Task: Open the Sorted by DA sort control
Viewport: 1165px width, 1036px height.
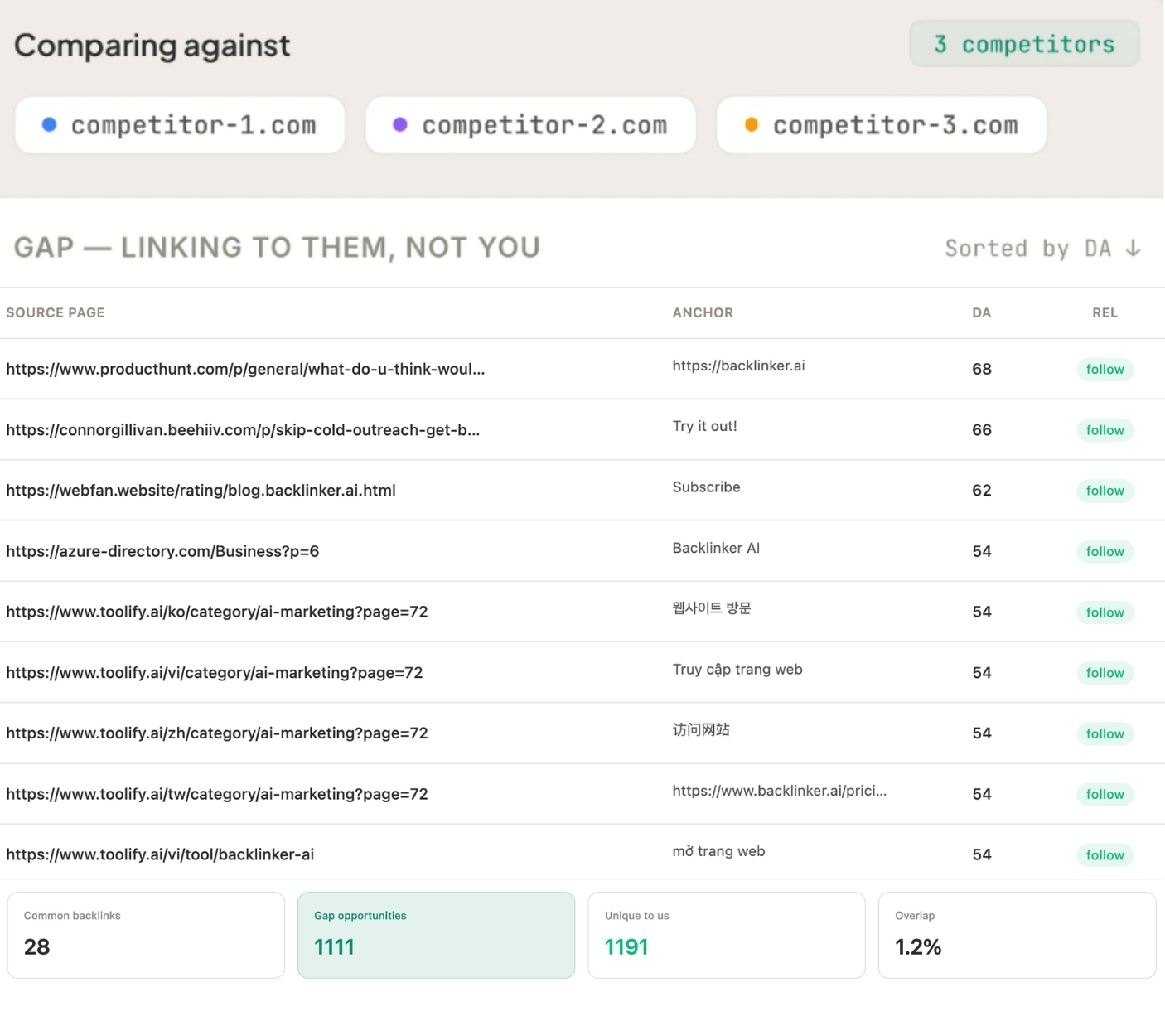Action: pos(1043,248)
